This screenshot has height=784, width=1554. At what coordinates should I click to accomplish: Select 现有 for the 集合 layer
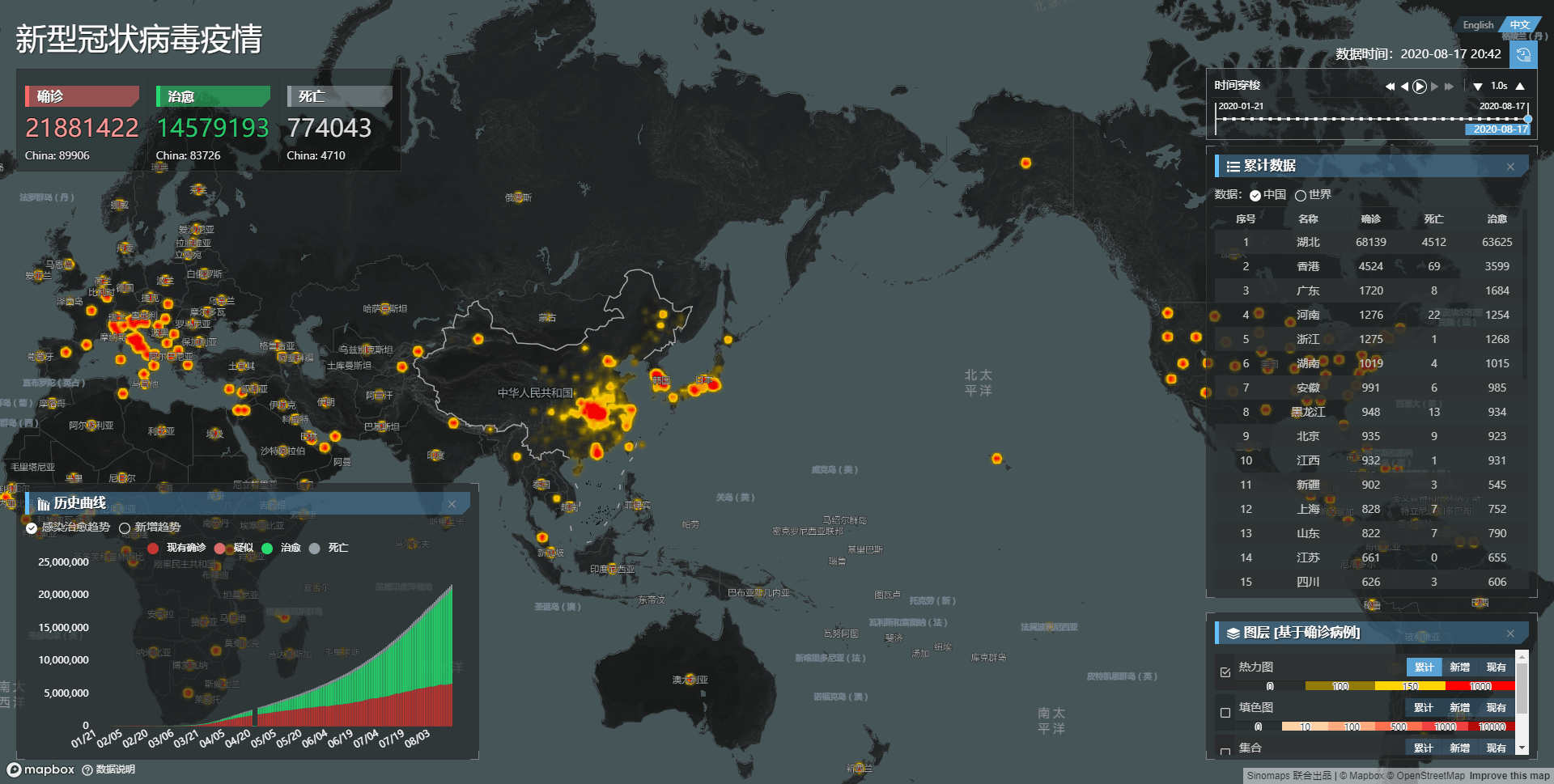1496,748
